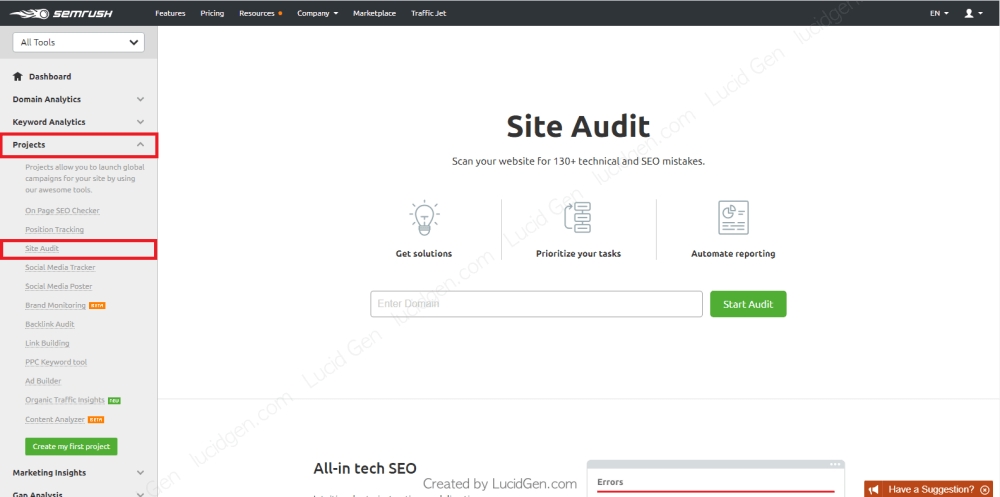
Task: Click the Dashboard home icon
Action: [18, 77]
